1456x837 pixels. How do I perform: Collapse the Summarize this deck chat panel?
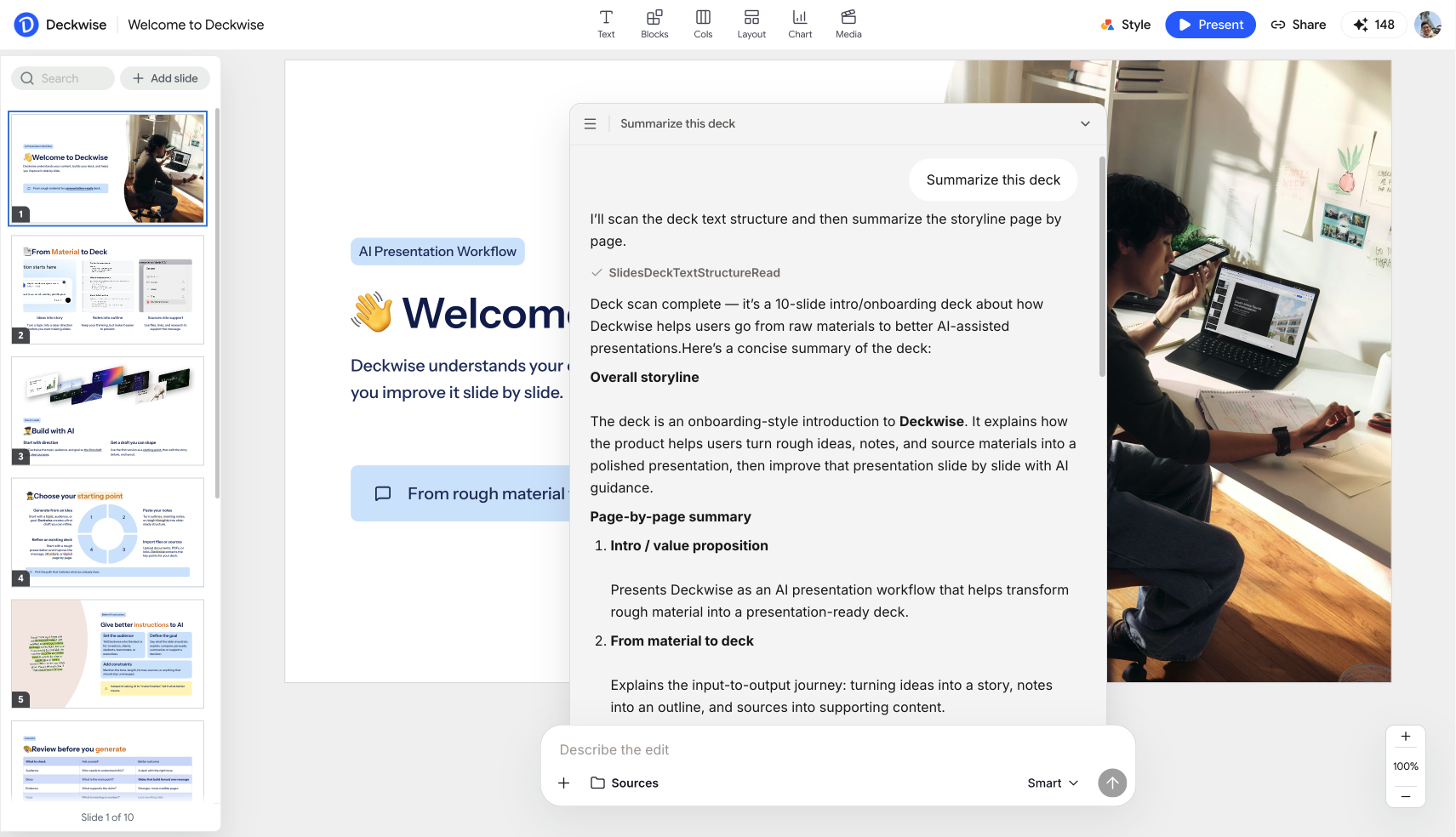click(1085, 123)
